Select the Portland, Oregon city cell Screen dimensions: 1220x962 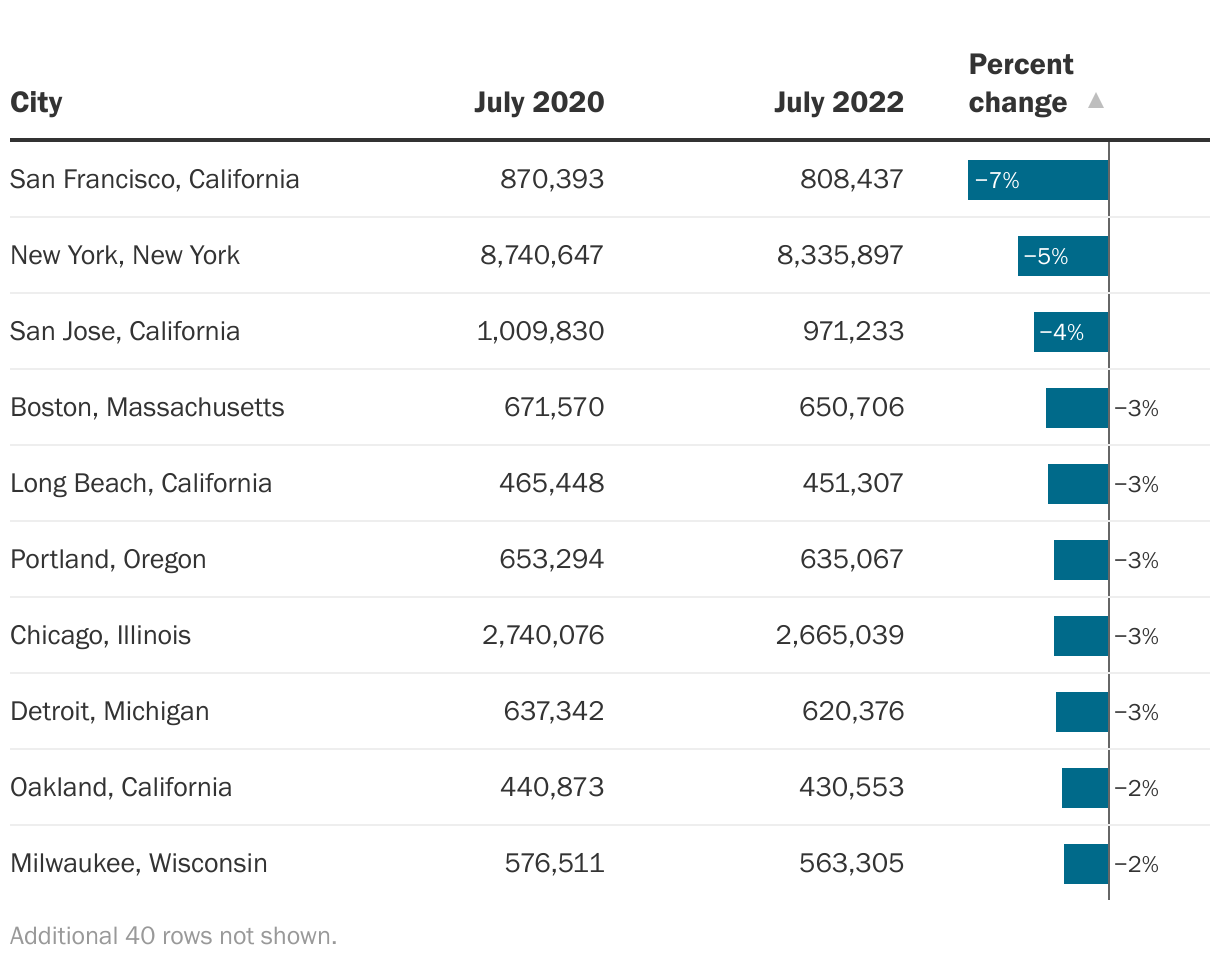click(x=108, y=559)
